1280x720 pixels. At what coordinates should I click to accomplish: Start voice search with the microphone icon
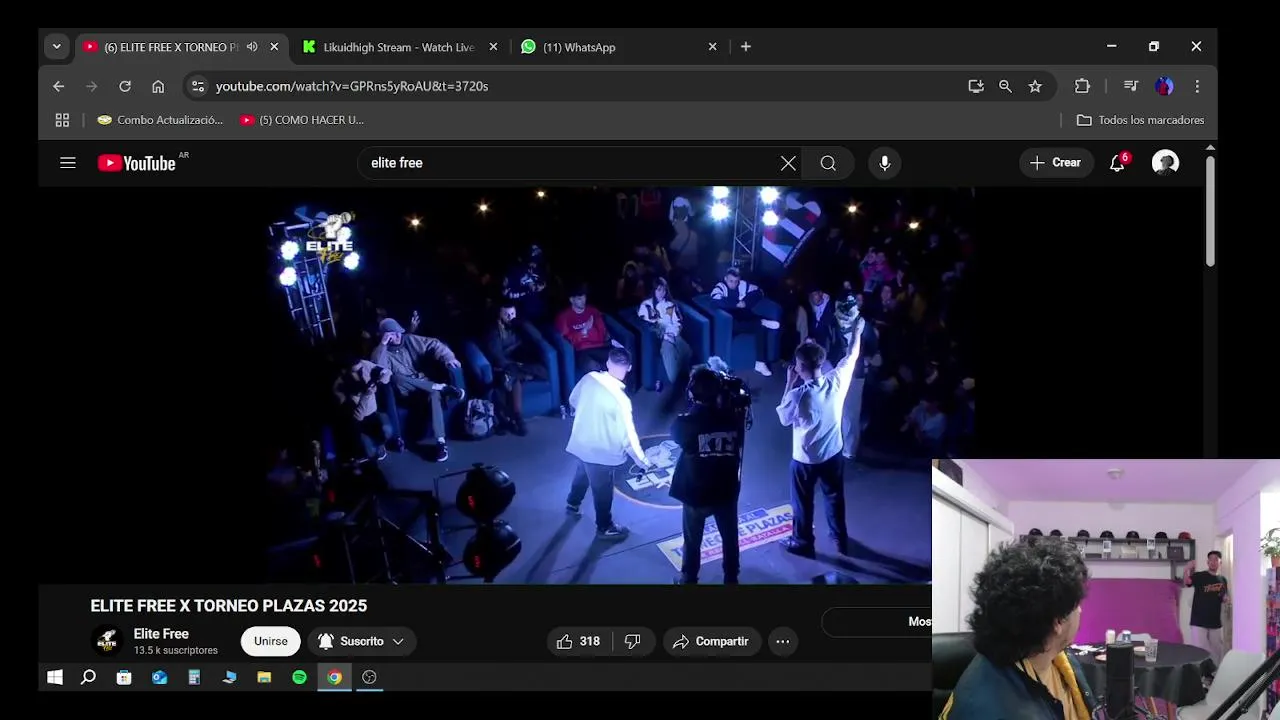tap(885, 163)
